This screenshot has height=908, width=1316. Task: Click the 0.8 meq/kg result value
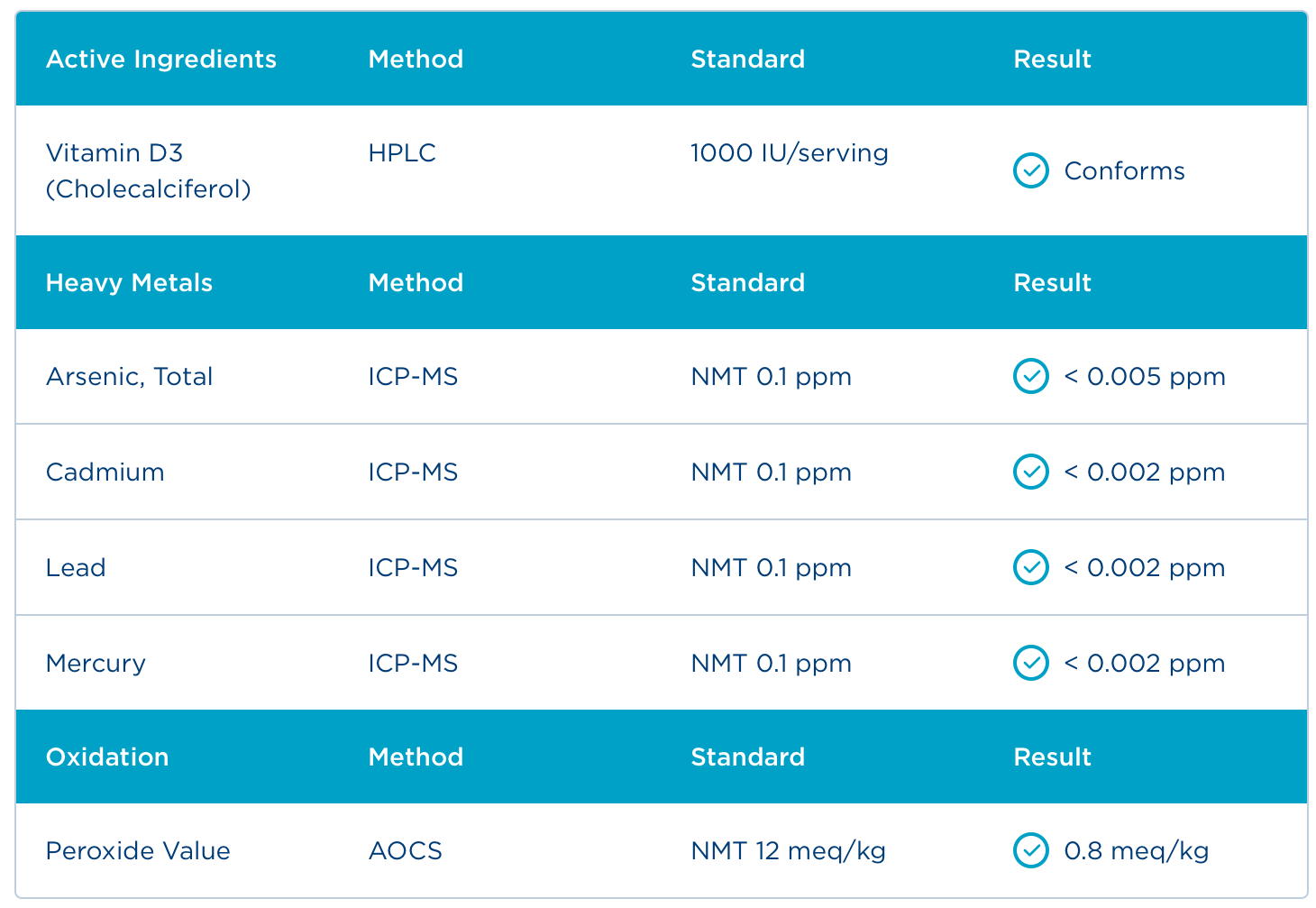(1136, 850)
